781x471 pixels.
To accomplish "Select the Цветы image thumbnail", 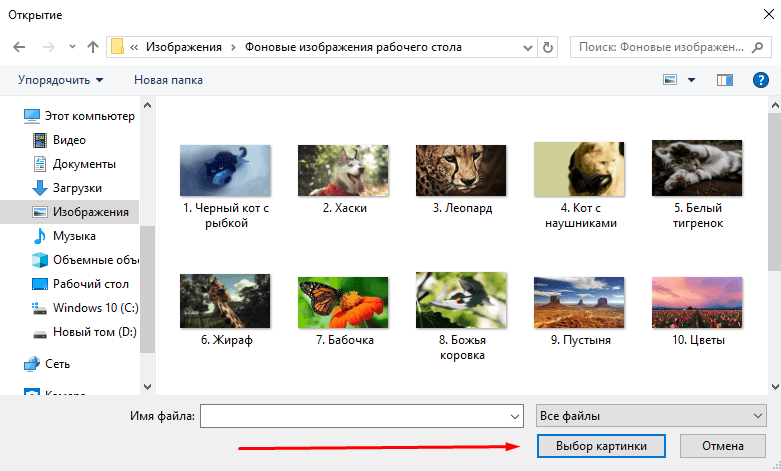I will click(697, 302).
